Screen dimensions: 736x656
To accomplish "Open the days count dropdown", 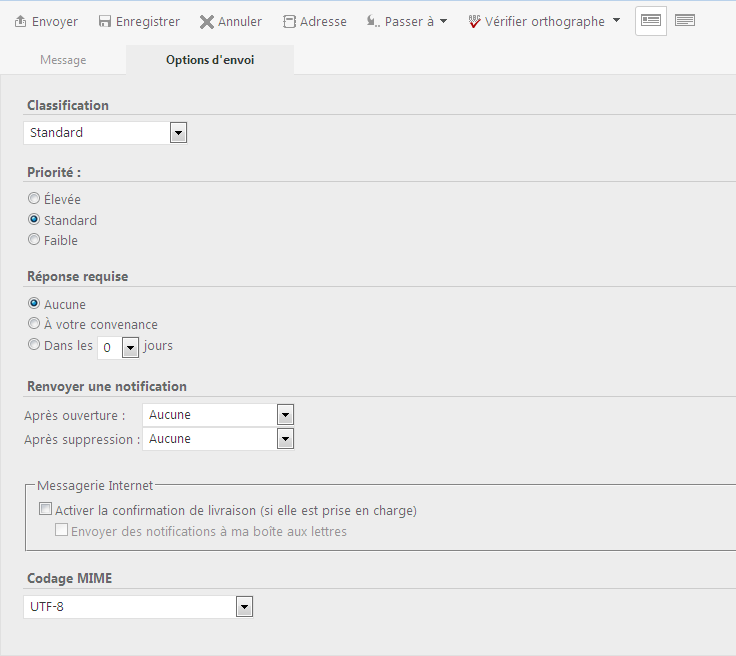I will (x=130, y=348).
